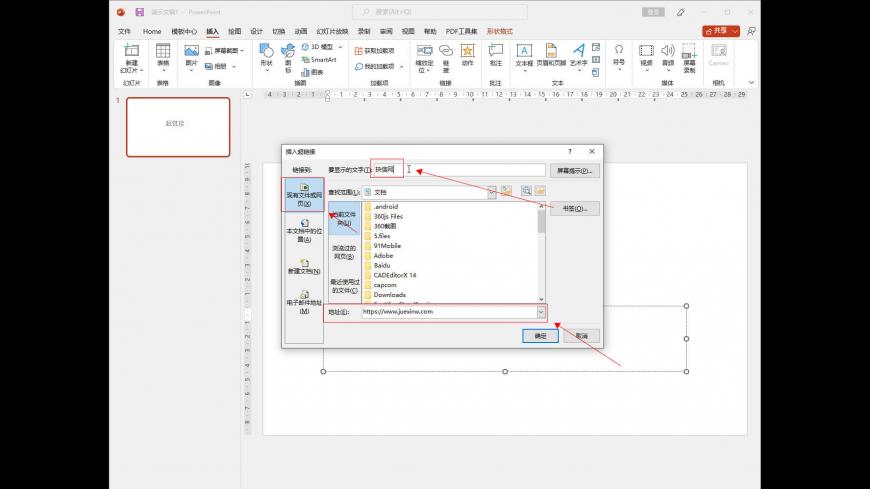This screenshot has width=870, height=489.
Task: Choose 本文档中的位置 link target icon
Action: (304, 223)
